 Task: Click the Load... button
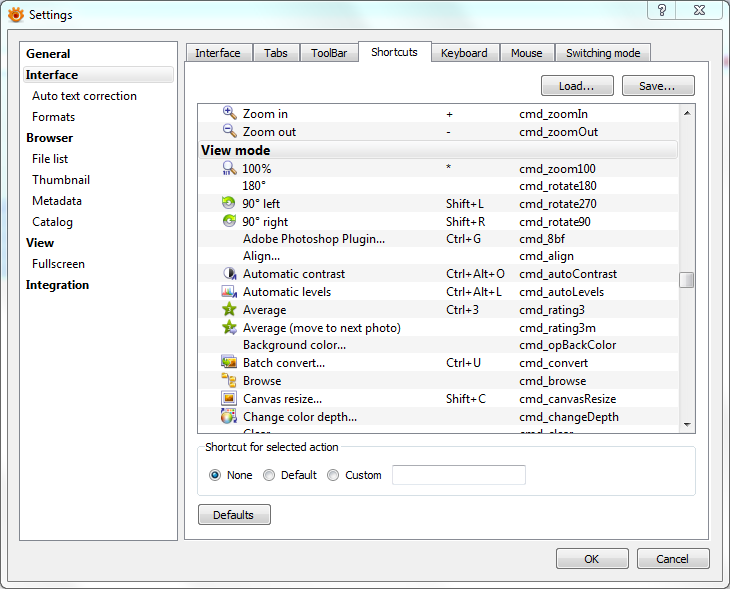click(x=577, y=86)
